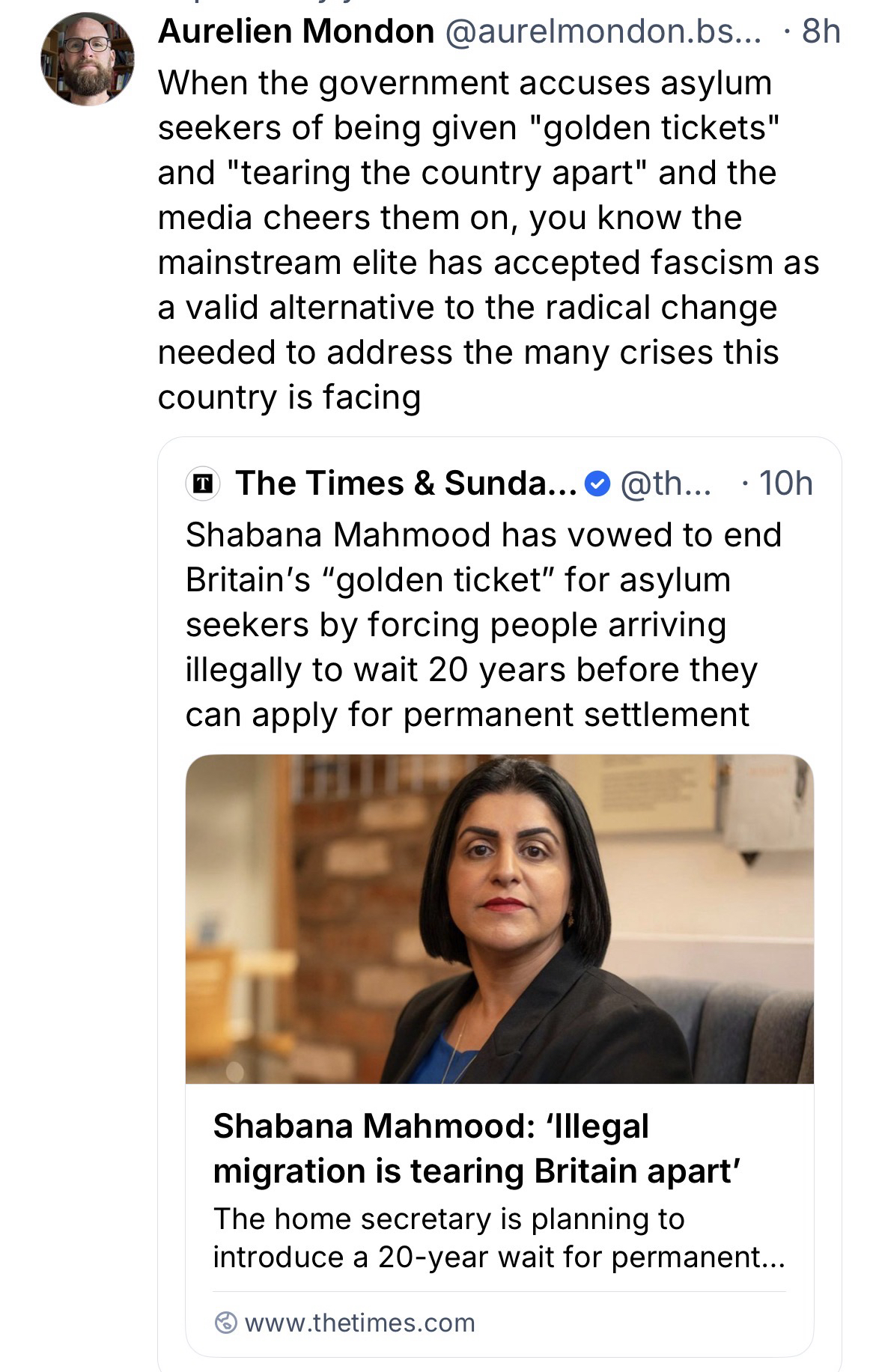
Task: Tap Mondon's post text to open thread
Action: [x=487, y=240]
